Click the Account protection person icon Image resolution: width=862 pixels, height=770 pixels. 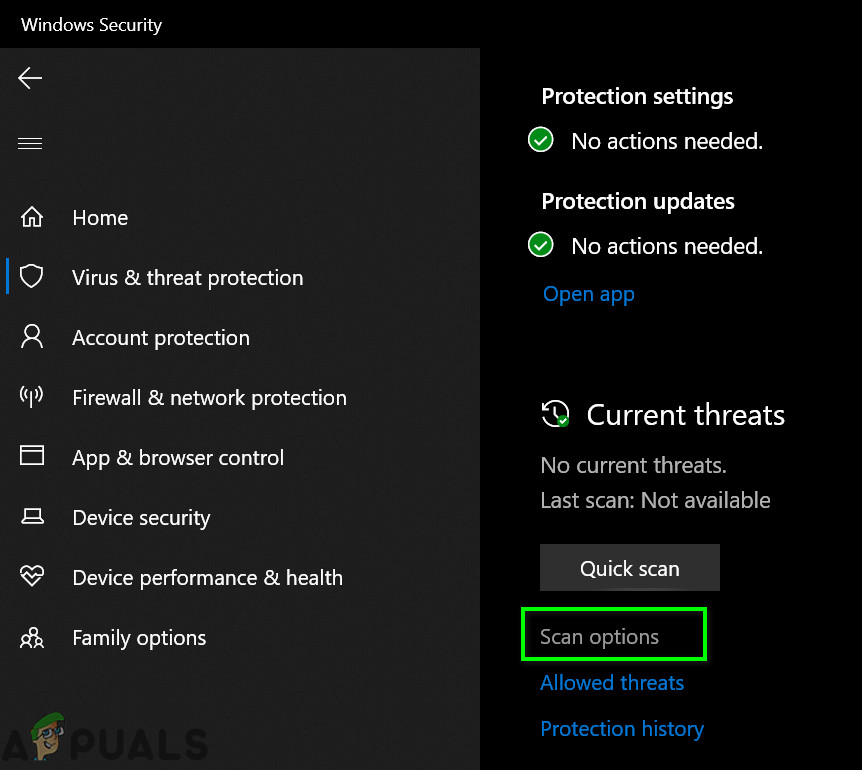(32, 337)
